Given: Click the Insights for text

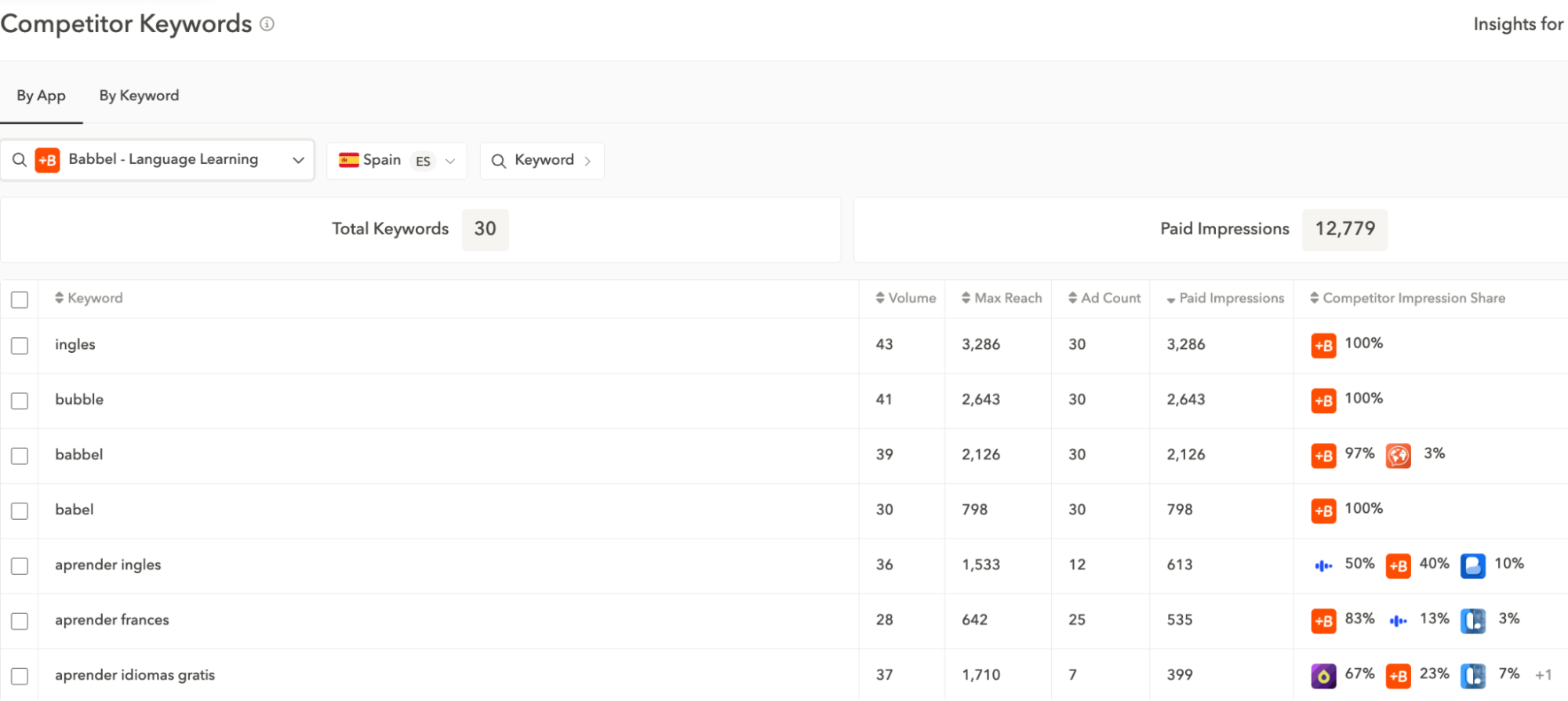Looking at the screenshot, I should pyautogui.click(x=1519, y=24).
